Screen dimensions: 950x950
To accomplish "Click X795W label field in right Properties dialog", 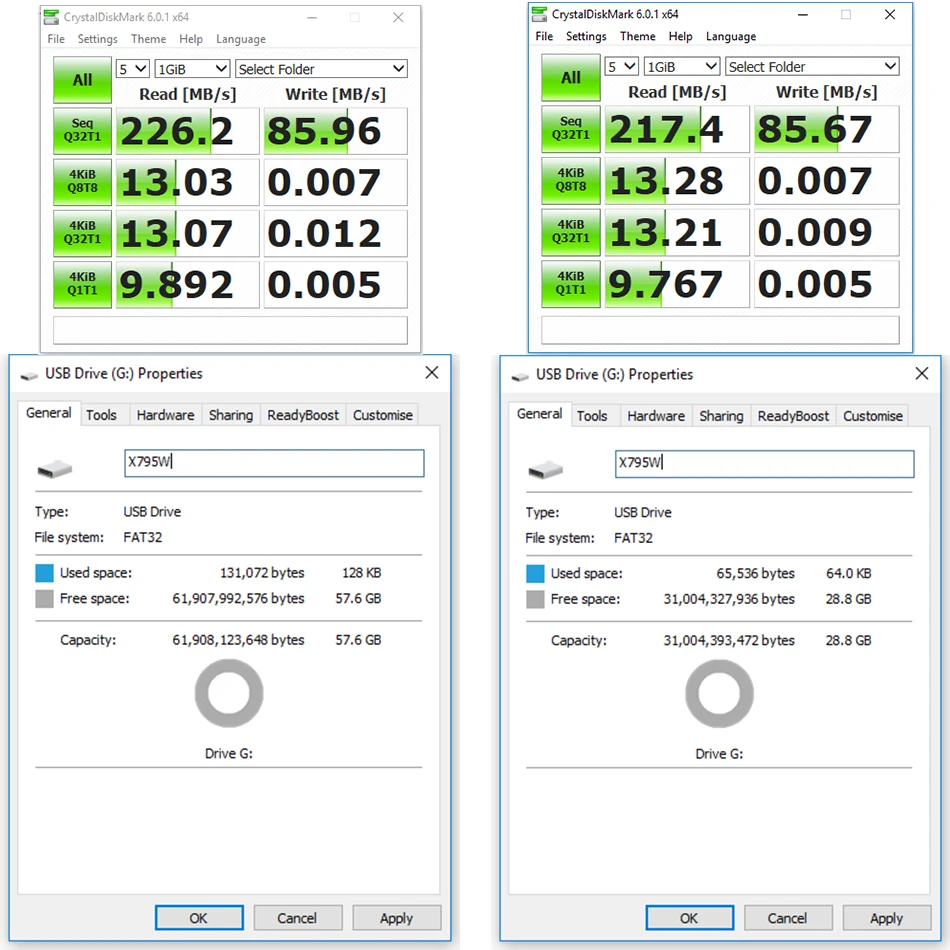I will point(765,463).
